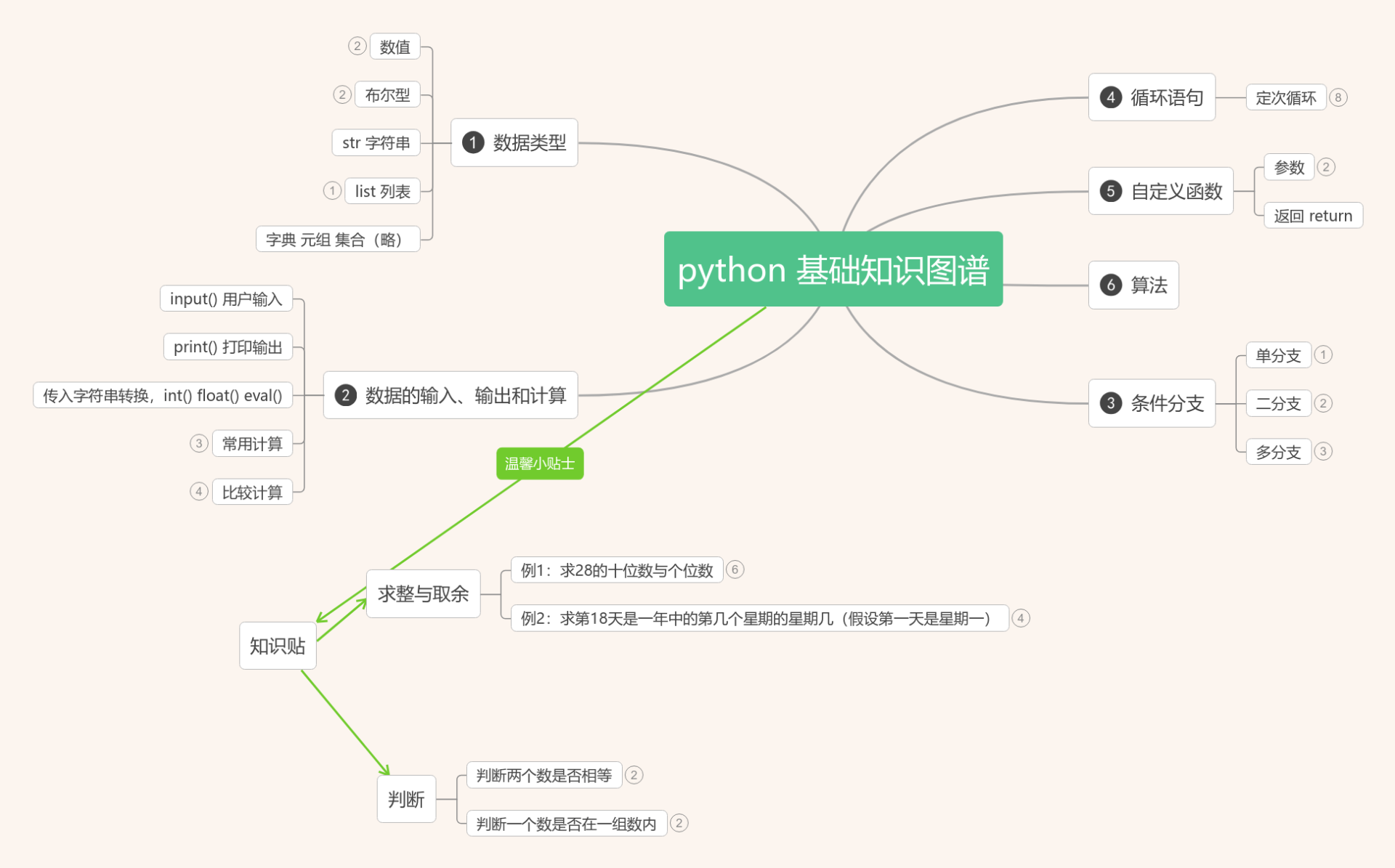
Task: Click the ❹ numbered badge on 循环语句 node
Action: click(1111, 97)
